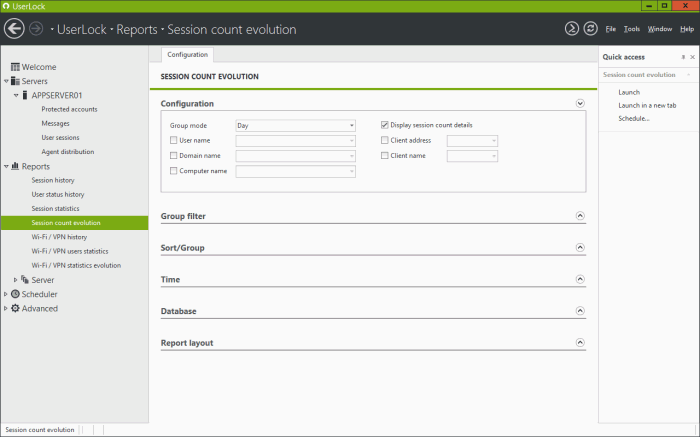700x437 pixels.
Task: Open the Window menu
Action: click(660, 29)
